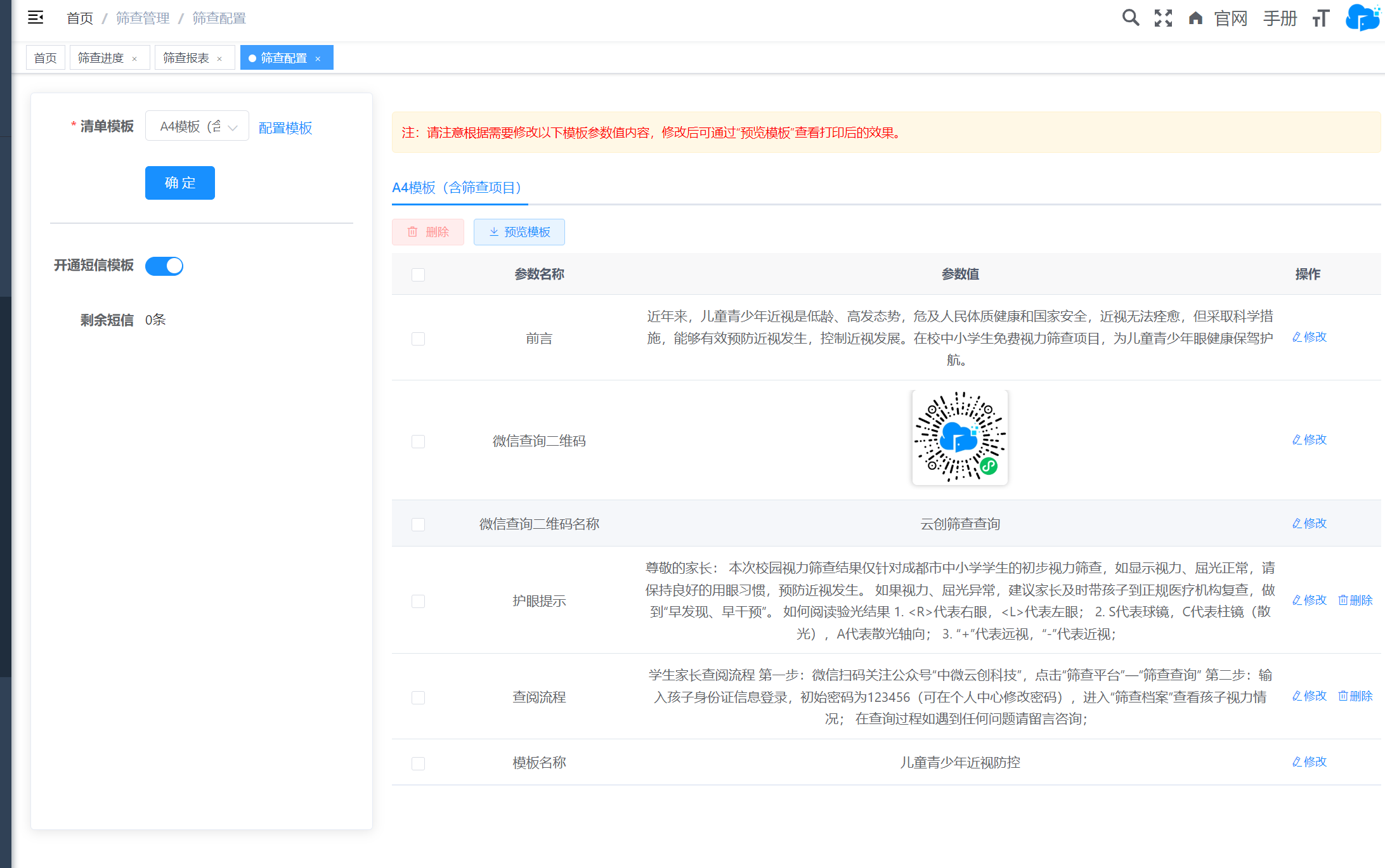Delete the 查阅流程 parameter row
1385x868 pixels.
1355,696
